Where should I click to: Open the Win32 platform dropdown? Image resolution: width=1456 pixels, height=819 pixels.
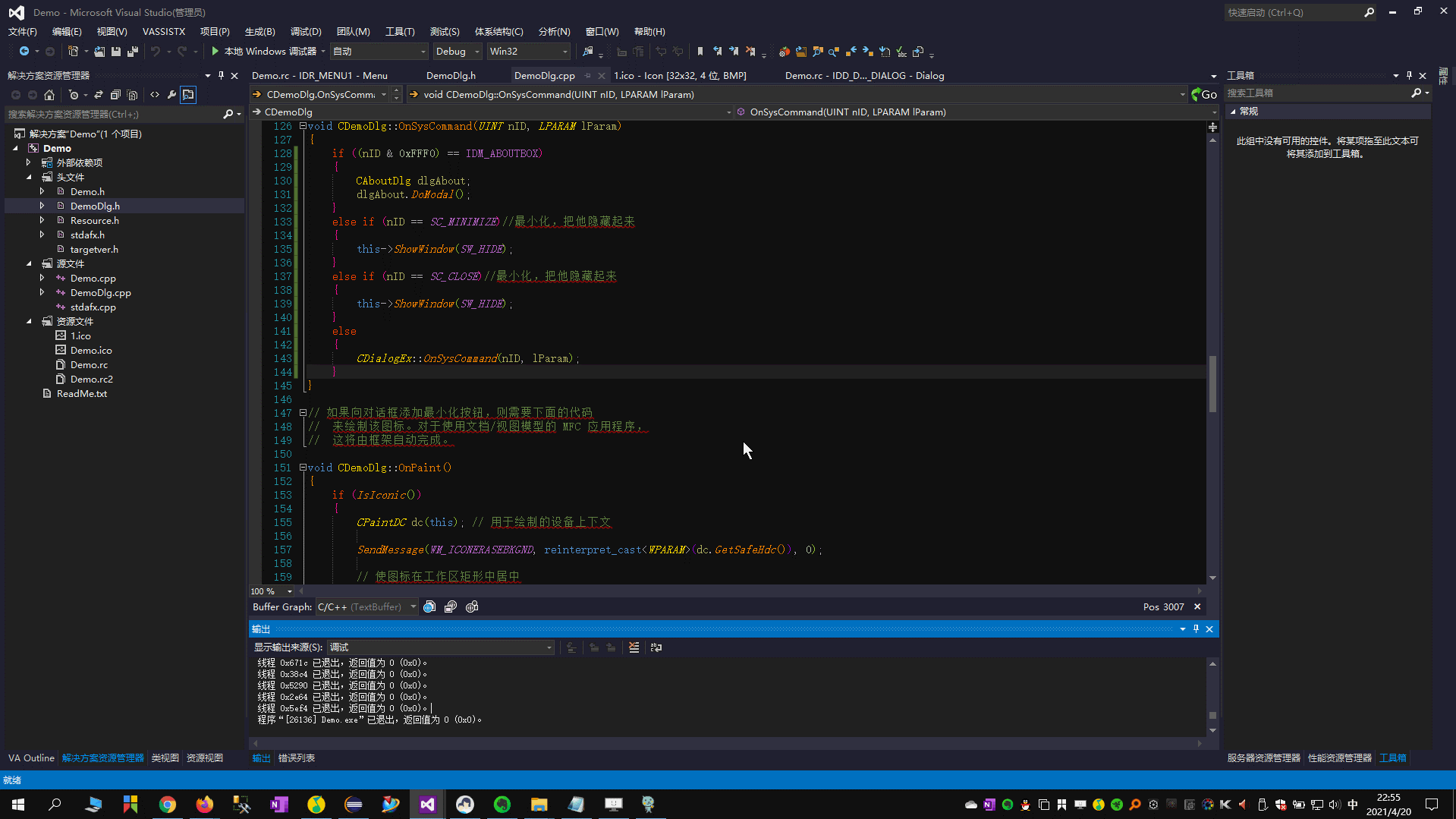coord(528,52)
